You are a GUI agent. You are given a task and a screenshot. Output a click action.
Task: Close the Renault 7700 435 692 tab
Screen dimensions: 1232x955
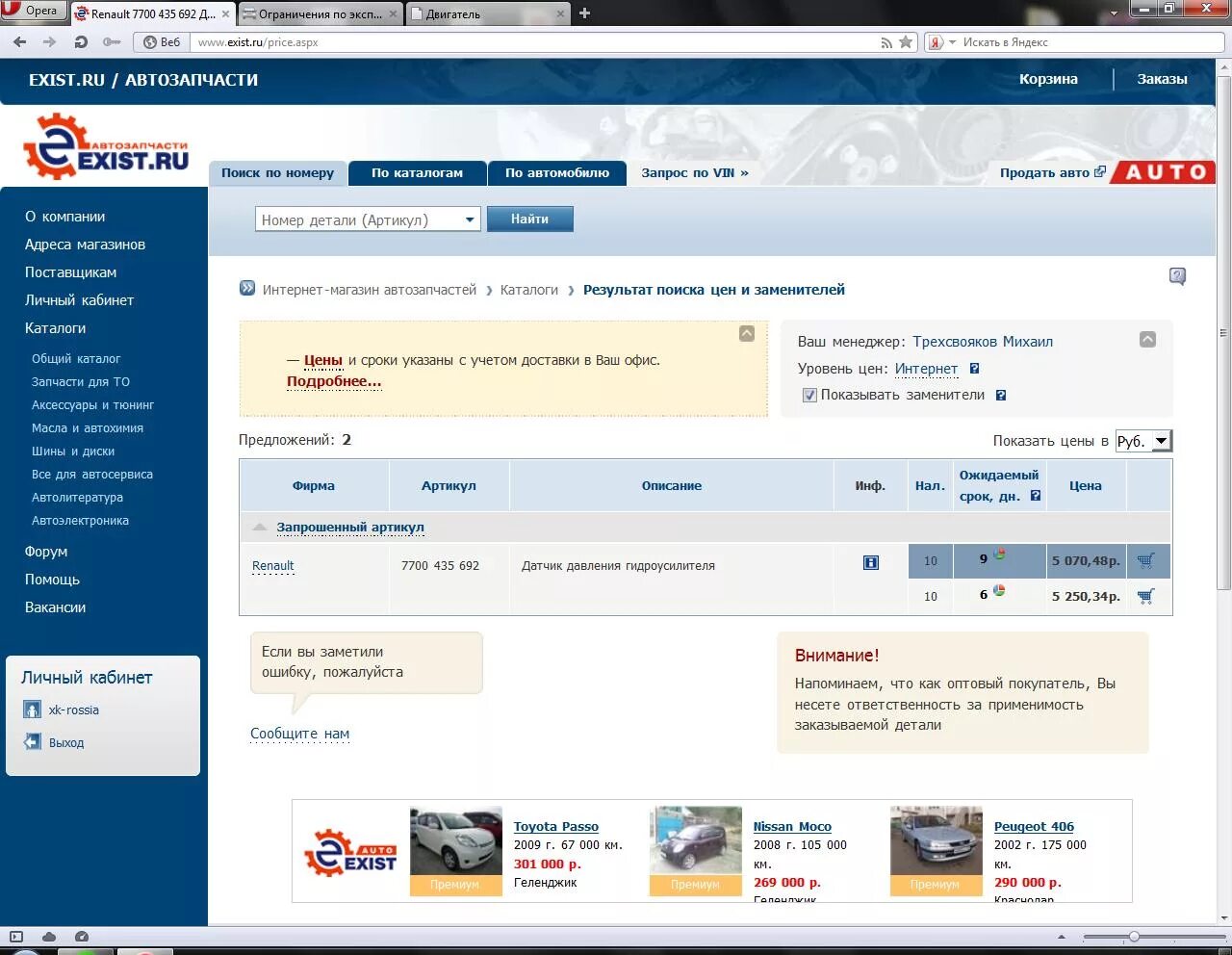(226, 14)
